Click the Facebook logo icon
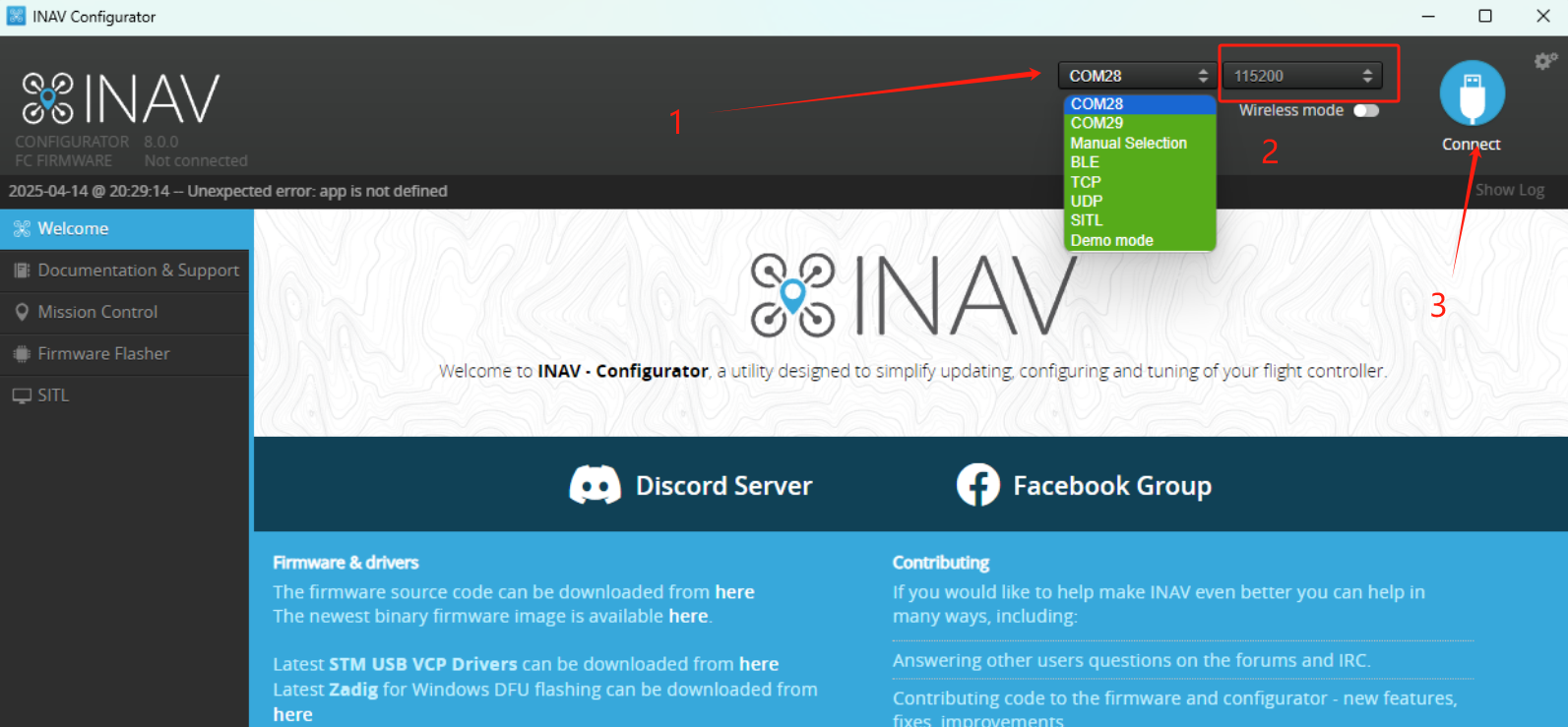 (x=977, y=485)
